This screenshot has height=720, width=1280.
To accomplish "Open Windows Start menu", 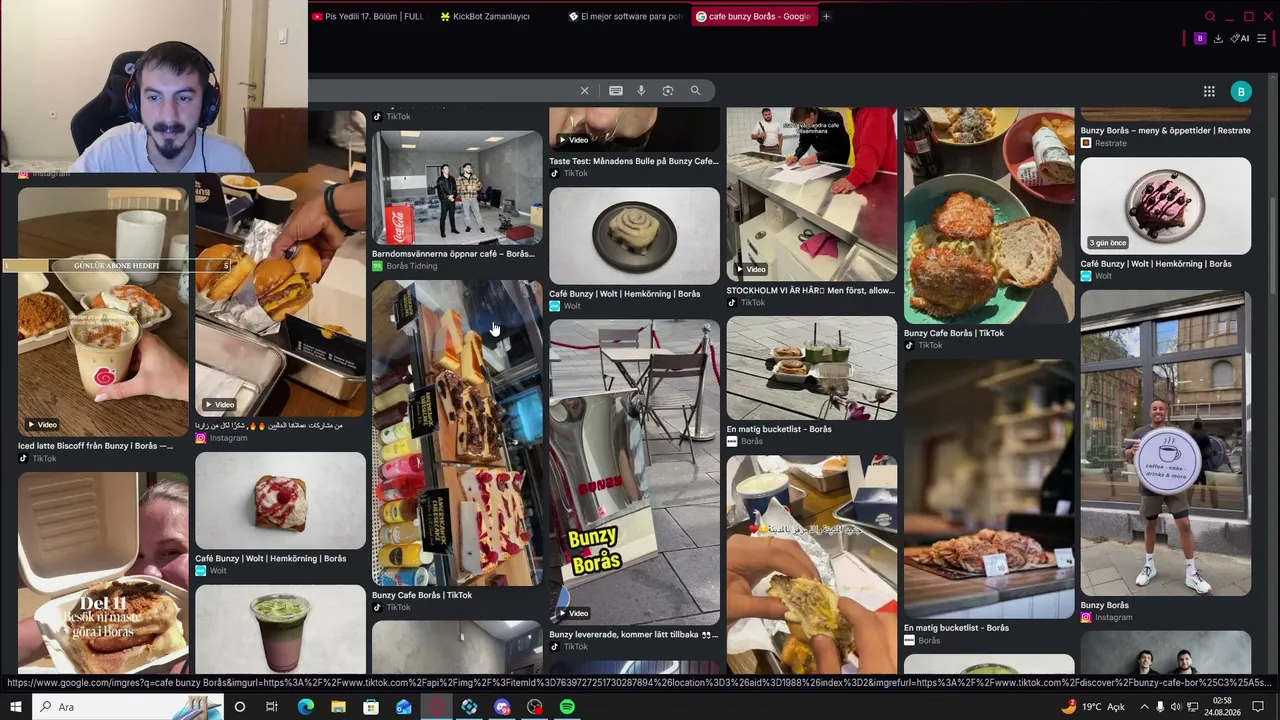I will [16, 707].
